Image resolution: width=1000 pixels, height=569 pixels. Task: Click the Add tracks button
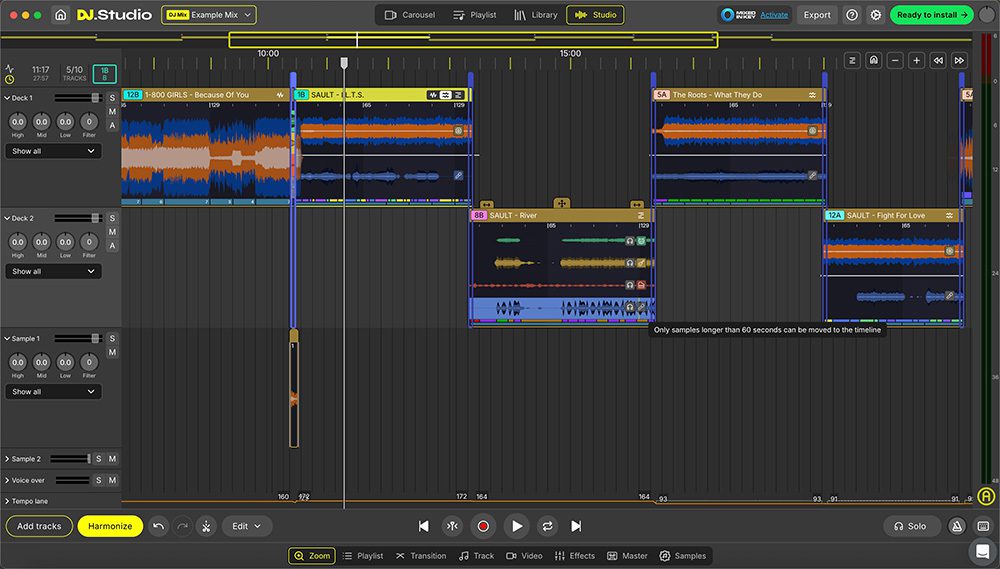point(39,526)
